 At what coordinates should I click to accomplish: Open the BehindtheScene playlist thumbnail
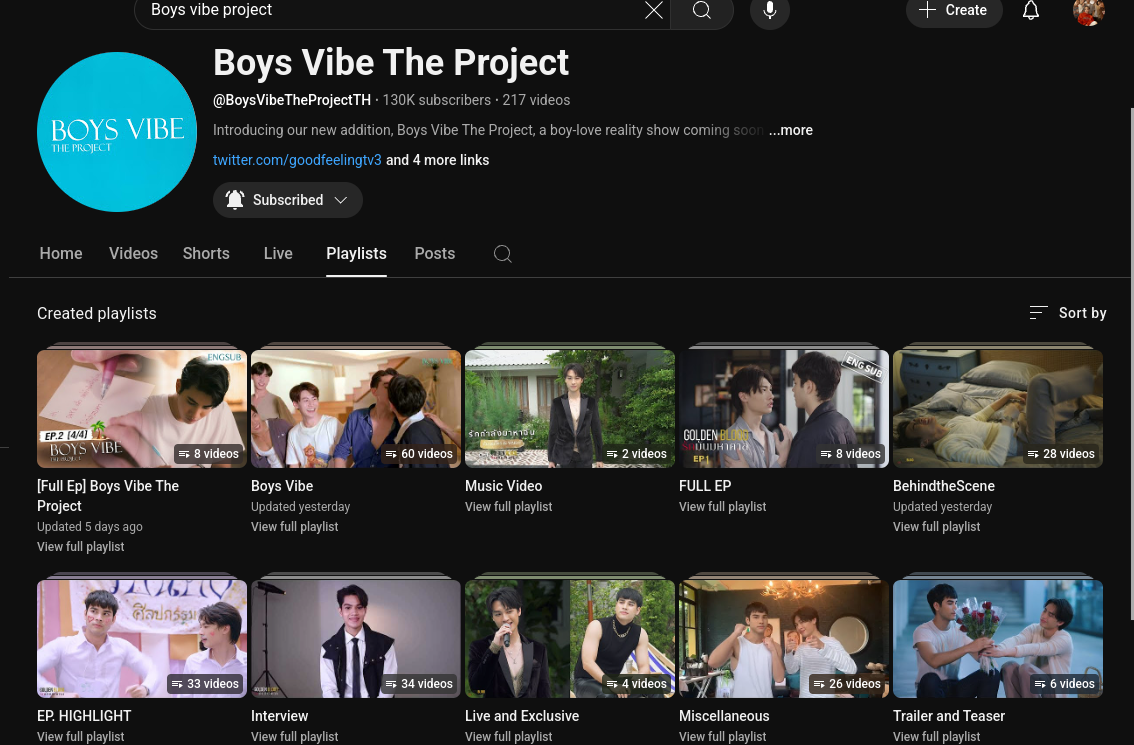(998, 409)
